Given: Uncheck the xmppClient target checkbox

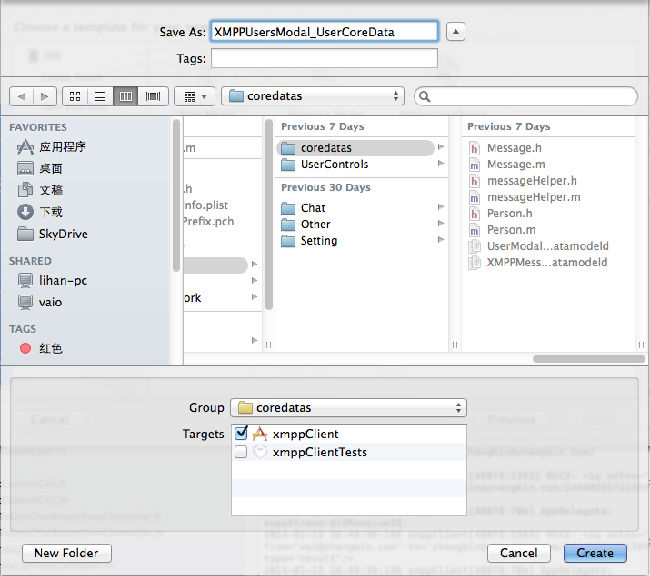Looking at the screenshot, I should (240, 434).
